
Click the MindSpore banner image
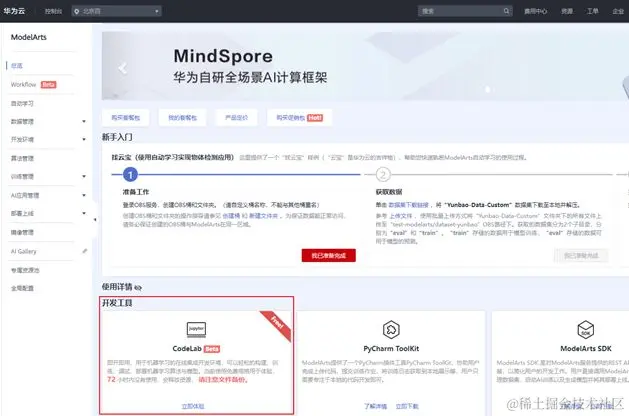[x=365, y=66]
